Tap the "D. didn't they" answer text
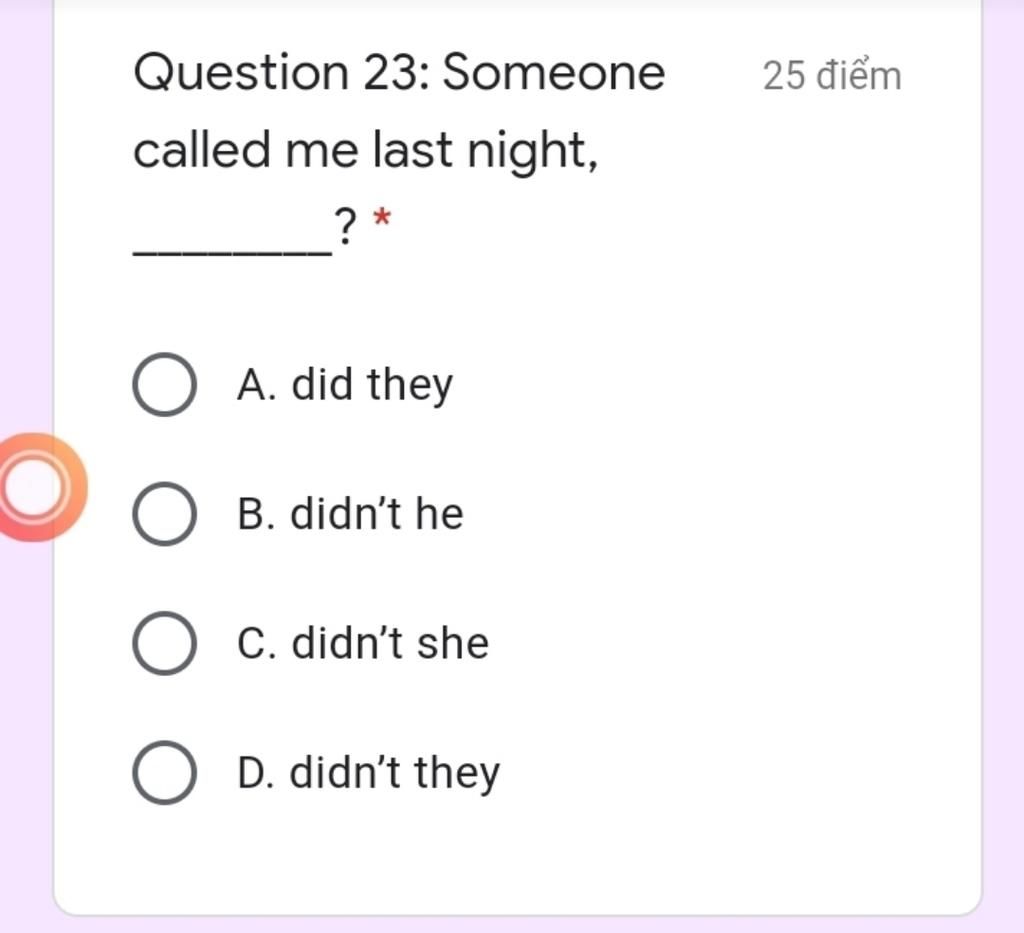 (x=368, y=773)
